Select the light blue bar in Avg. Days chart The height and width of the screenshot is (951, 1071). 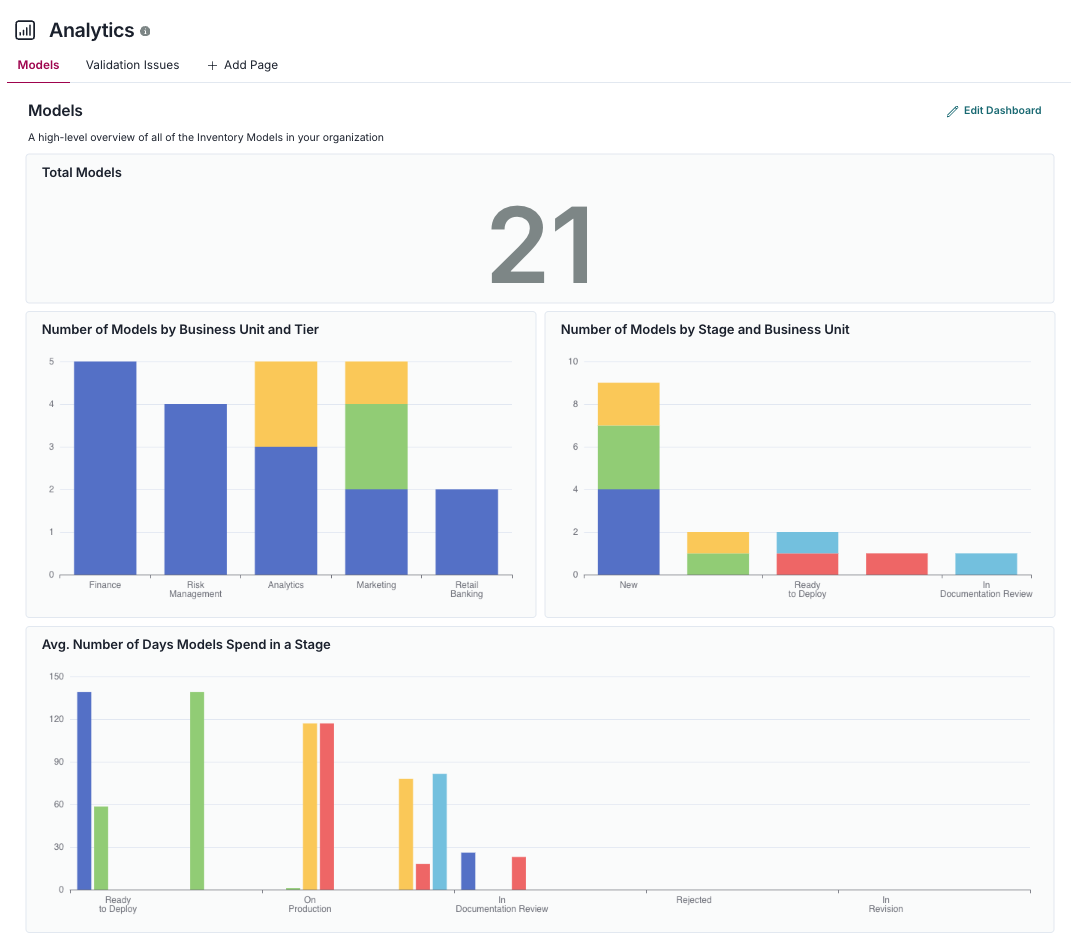pyautogui.click(x=440, y=831)
